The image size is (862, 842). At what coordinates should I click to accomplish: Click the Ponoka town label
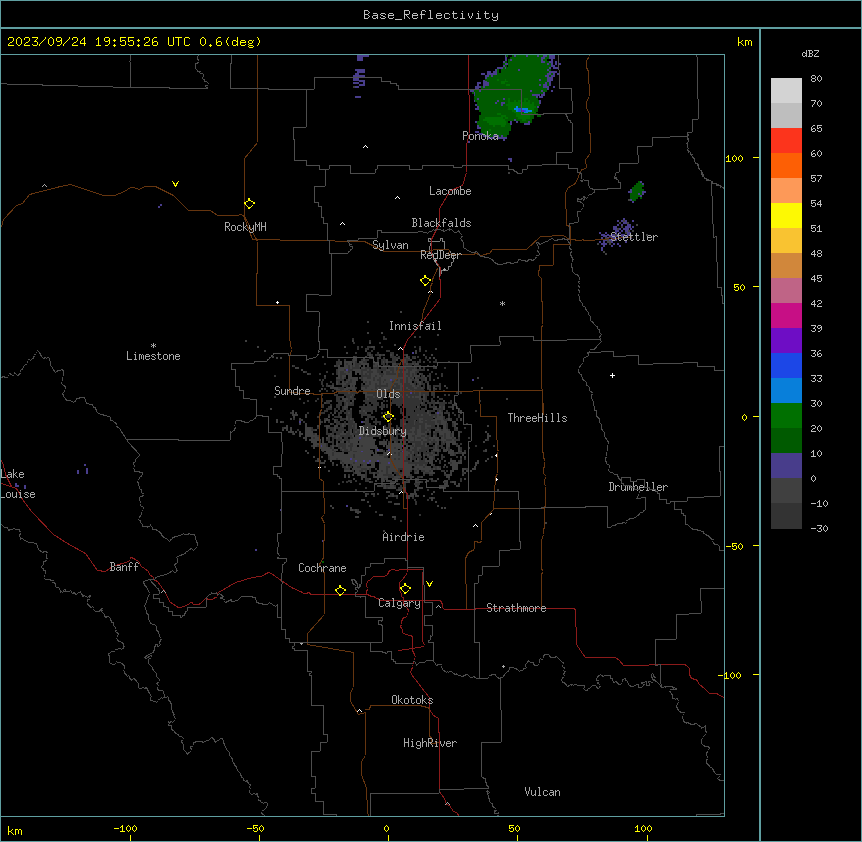480,136
